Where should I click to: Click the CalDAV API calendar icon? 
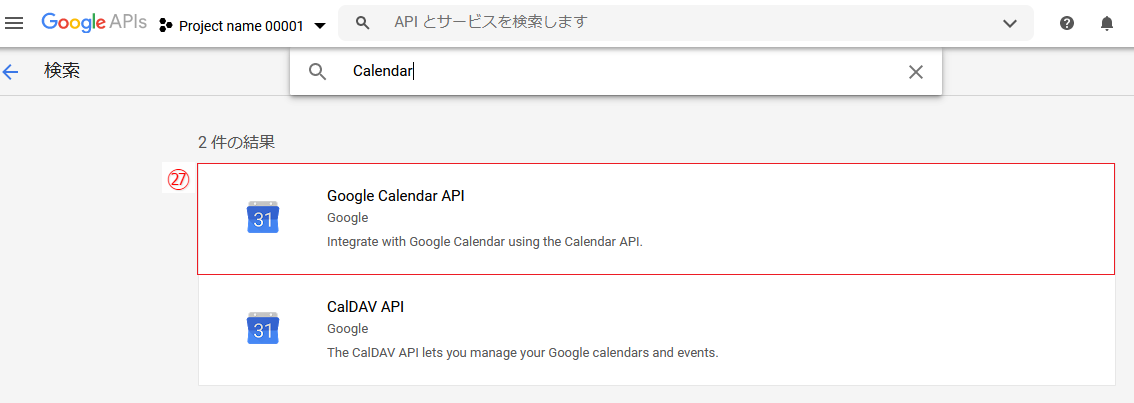tap(262, 328)
